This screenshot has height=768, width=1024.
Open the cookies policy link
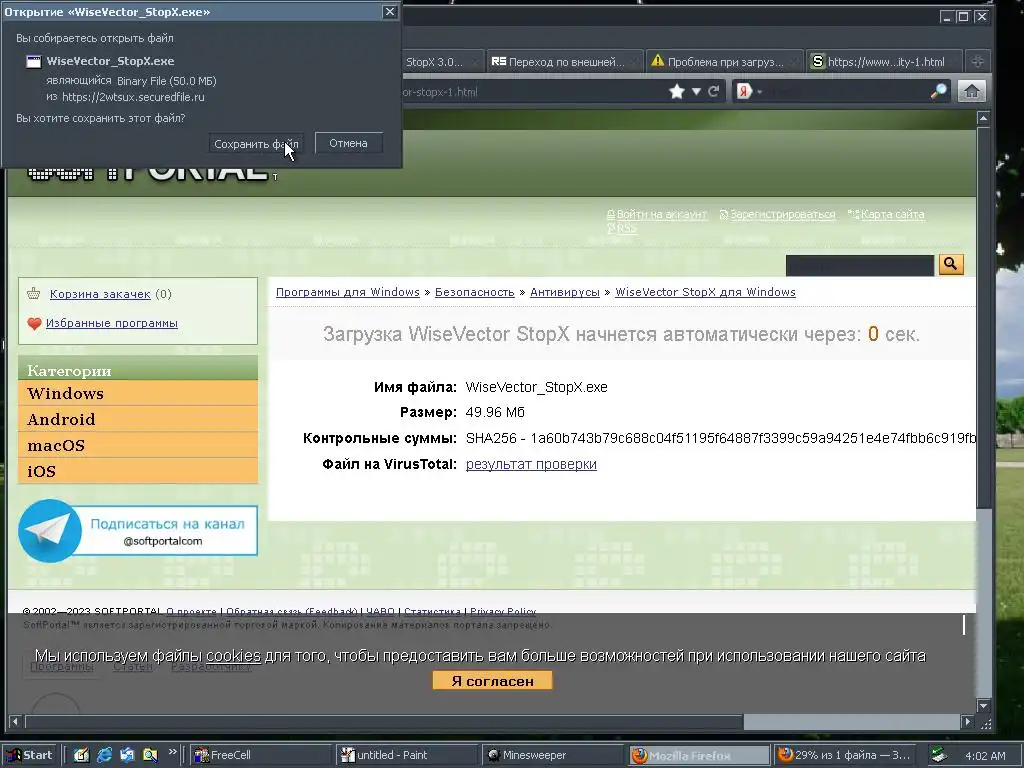[x=233, y=656]
